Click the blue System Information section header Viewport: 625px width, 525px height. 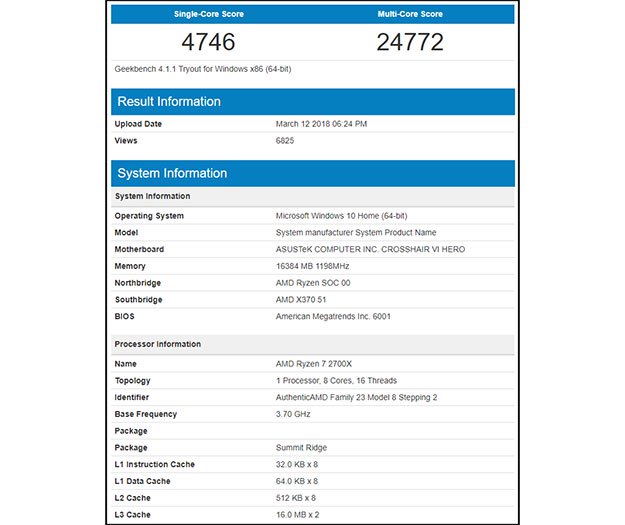click(x=172, y=173)
